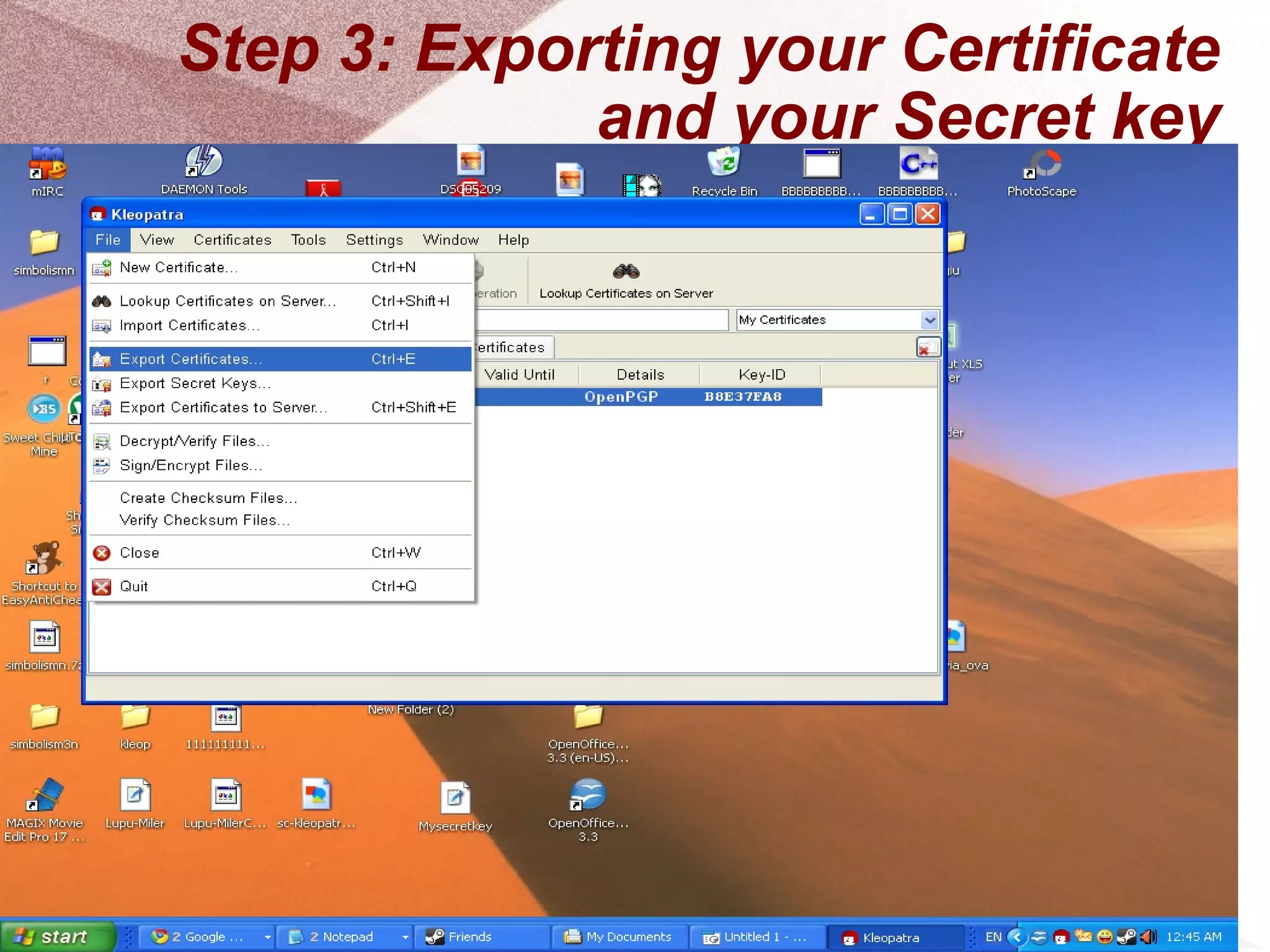The image size is (1270, 952).
Task: Minimize the Kleopatra window
Action: coord(871,215)
